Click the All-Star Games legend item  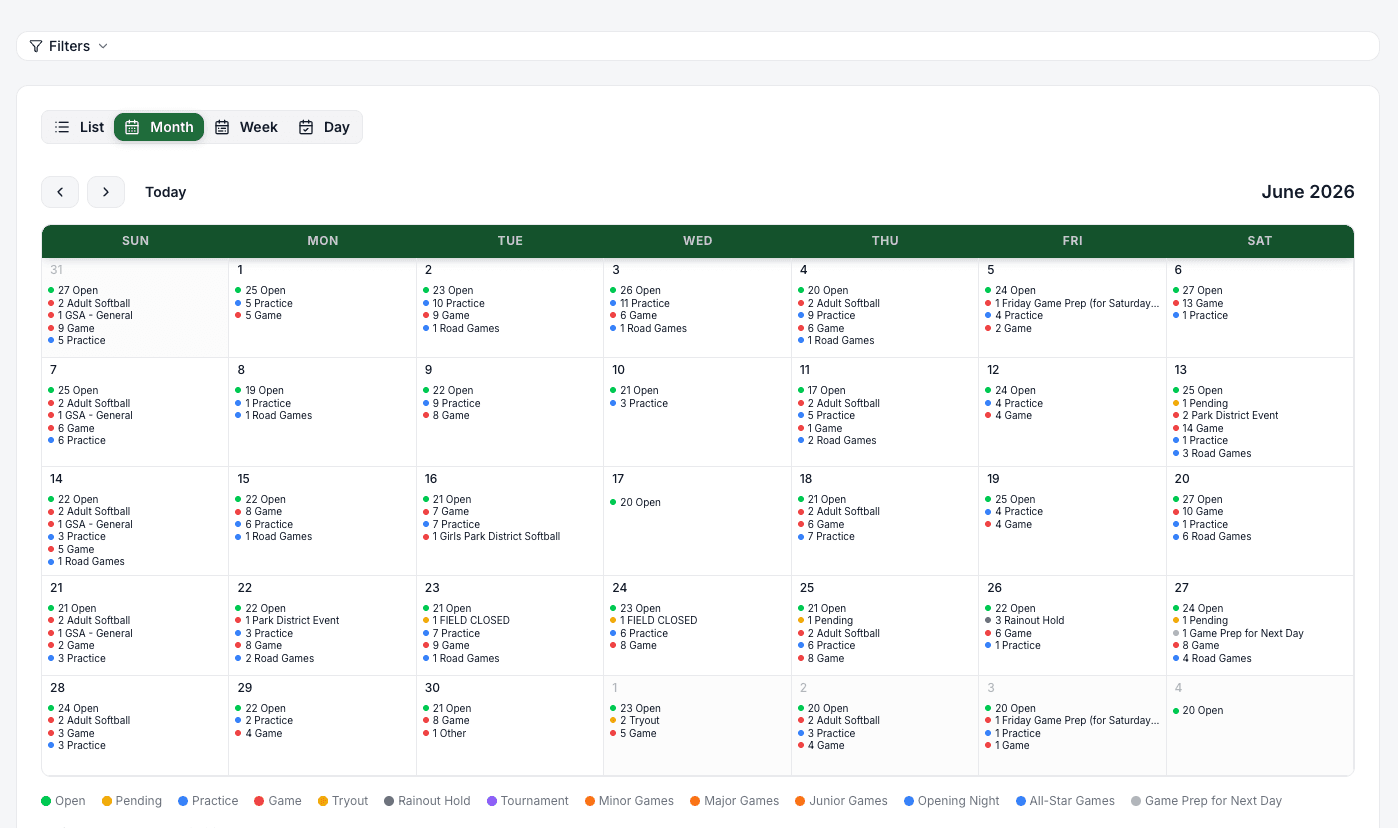[x=1065, y=801]
